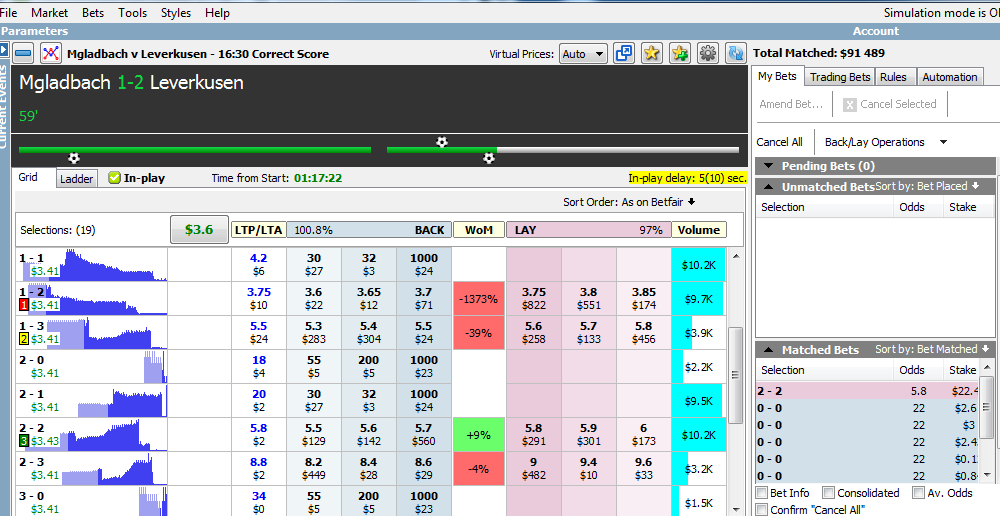Viewport: 1000px width, 516px height.
Task: Click the yellow favourites star icon
Action: pyautogui.click(x=652, y=54)
